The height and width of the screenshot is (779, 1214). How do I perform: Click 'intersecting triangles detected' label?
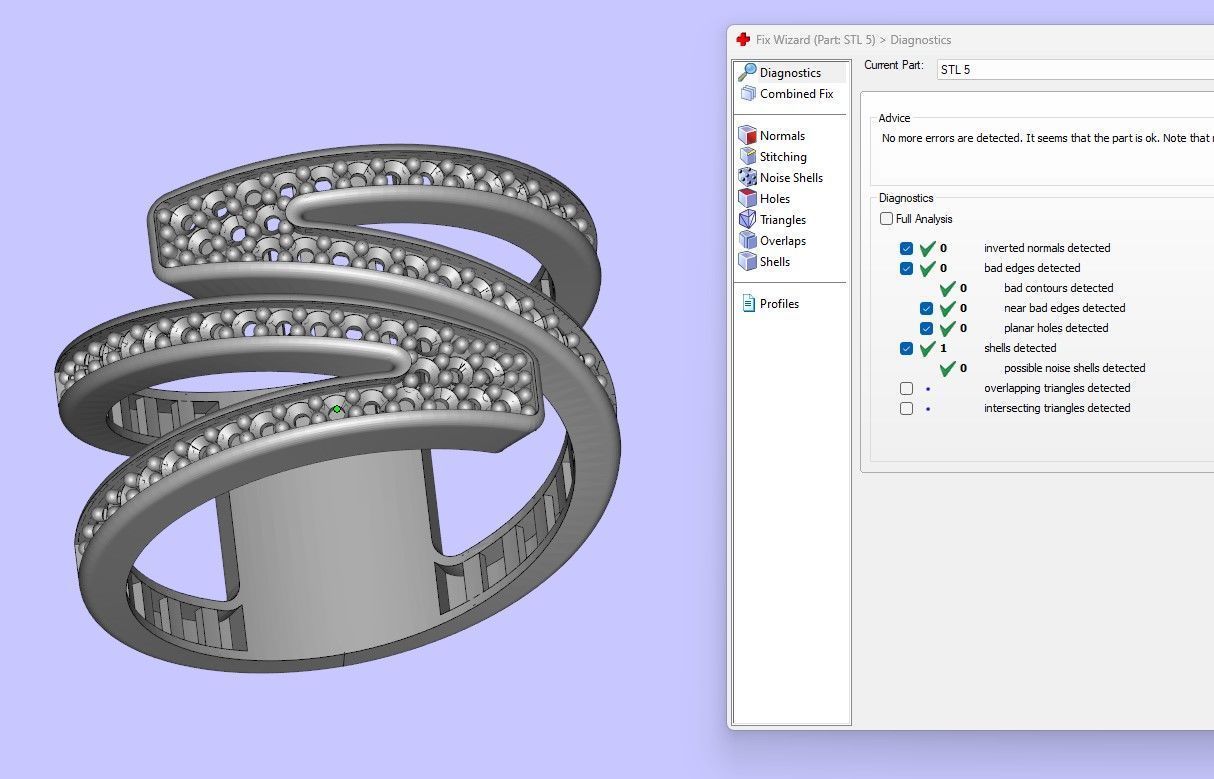click(x=1057, y=408)
